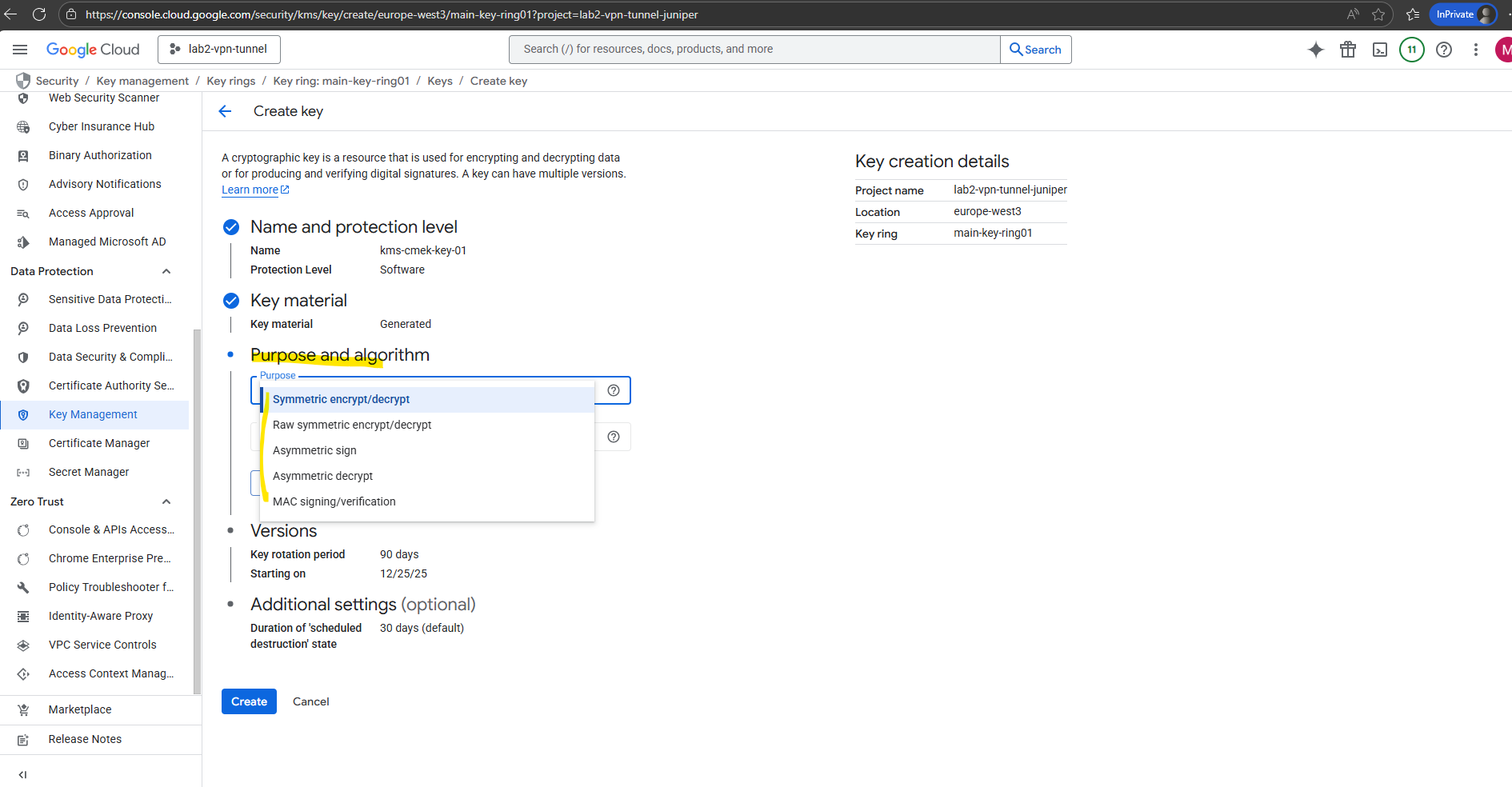
Task: Add page to browser favorites star
Action: tap(1378, 14)
